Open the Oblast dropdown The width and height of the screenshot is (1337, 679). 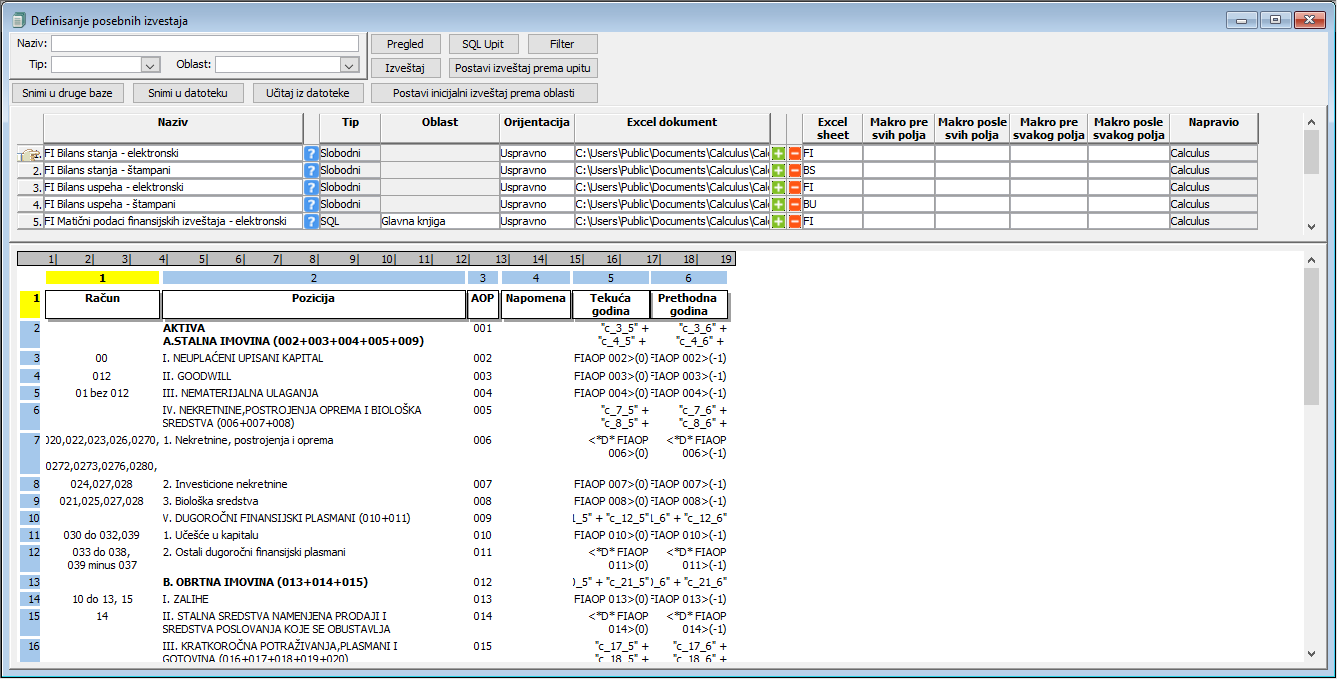[348, 65]
